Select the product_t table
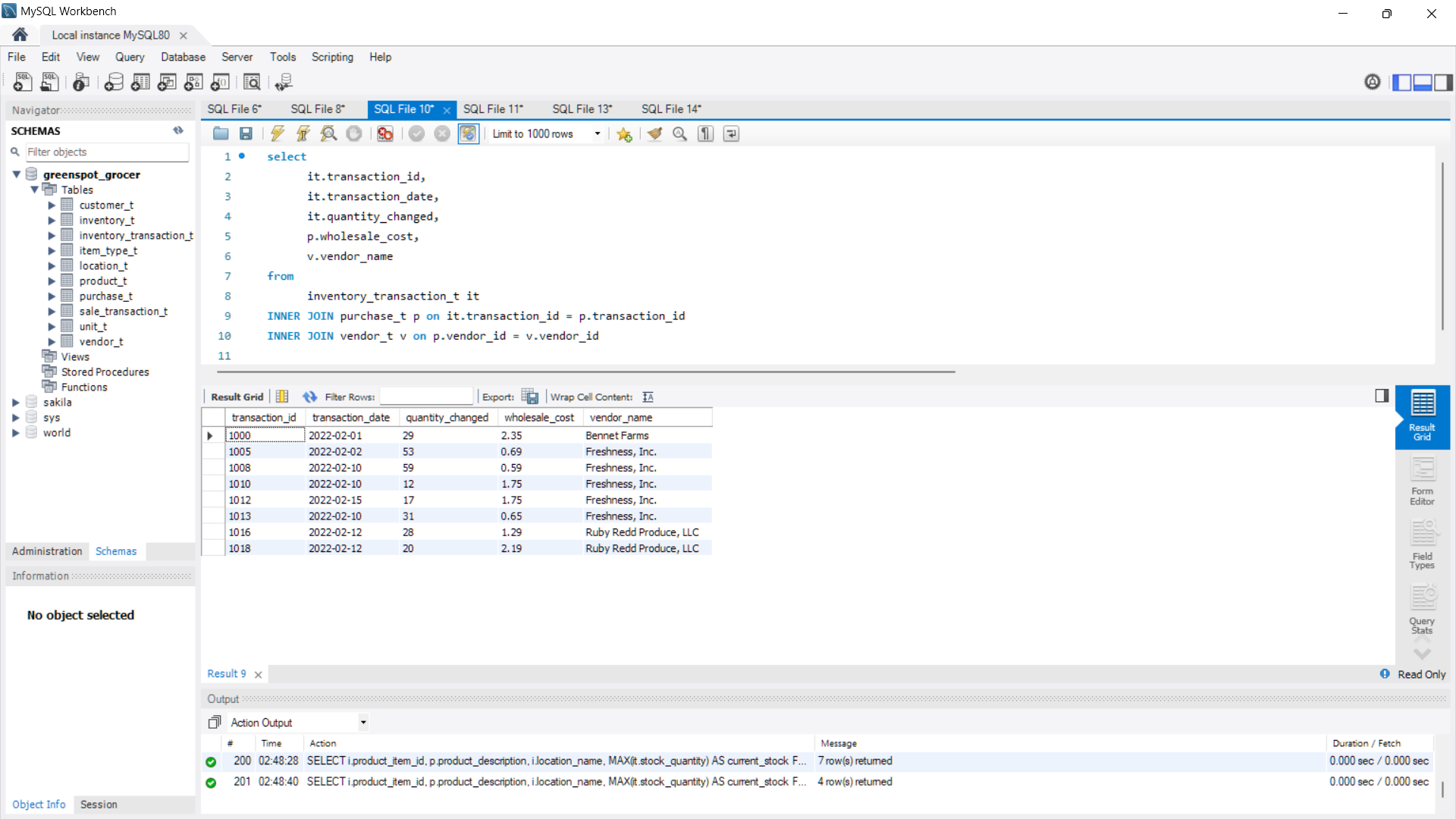 click(x=102, y=281)
